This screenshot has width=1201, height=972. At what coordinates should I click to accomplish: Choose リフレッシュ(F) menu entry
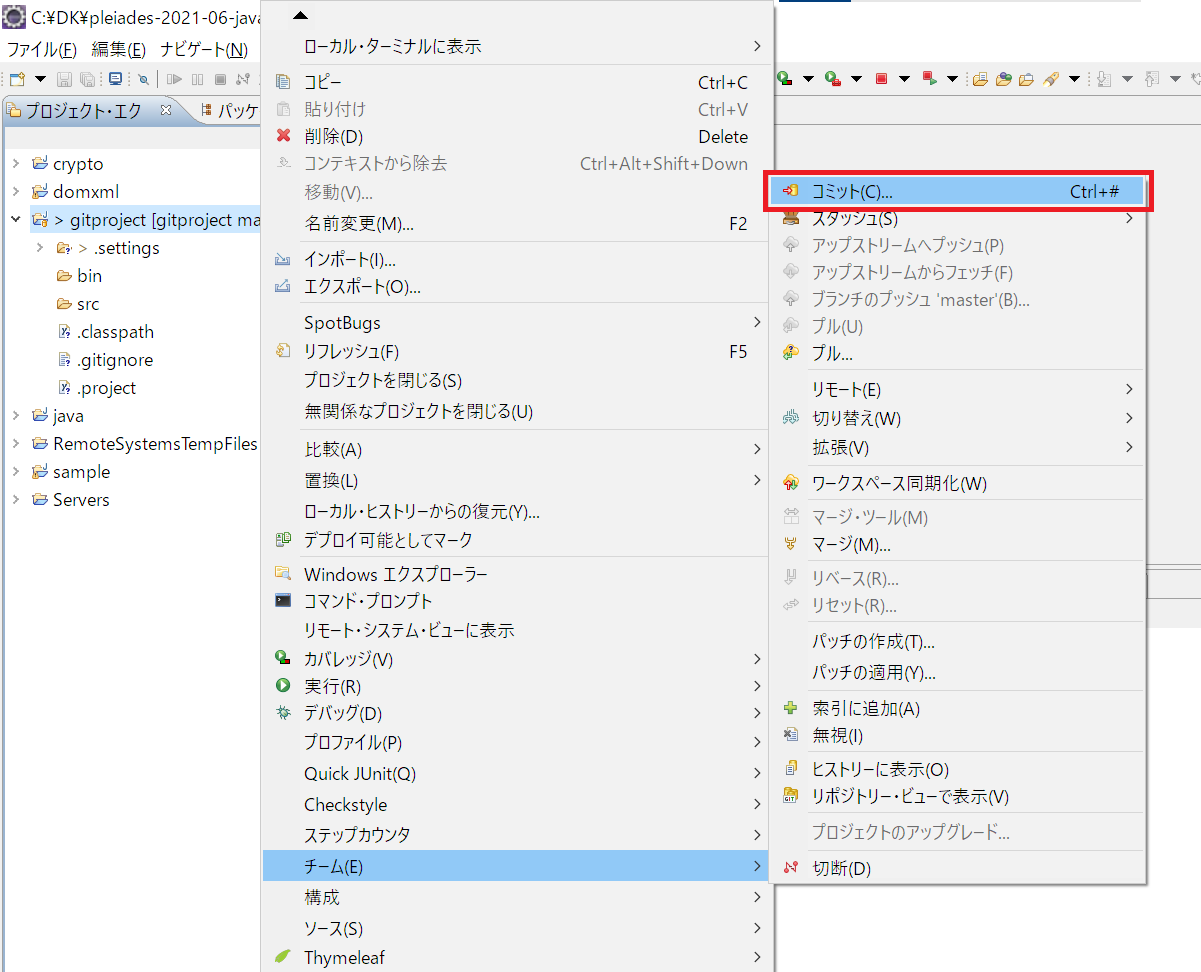point(515,352)
